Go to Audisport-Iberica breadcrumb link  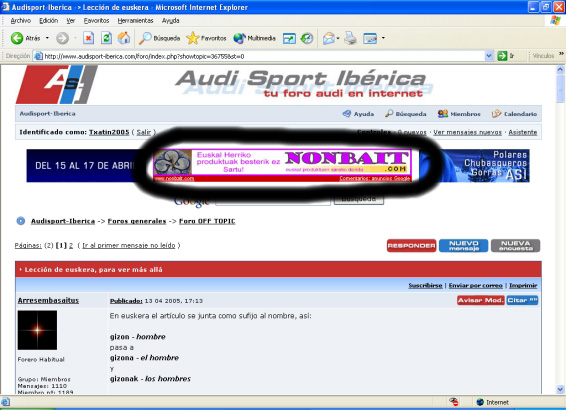click(63, 221)
